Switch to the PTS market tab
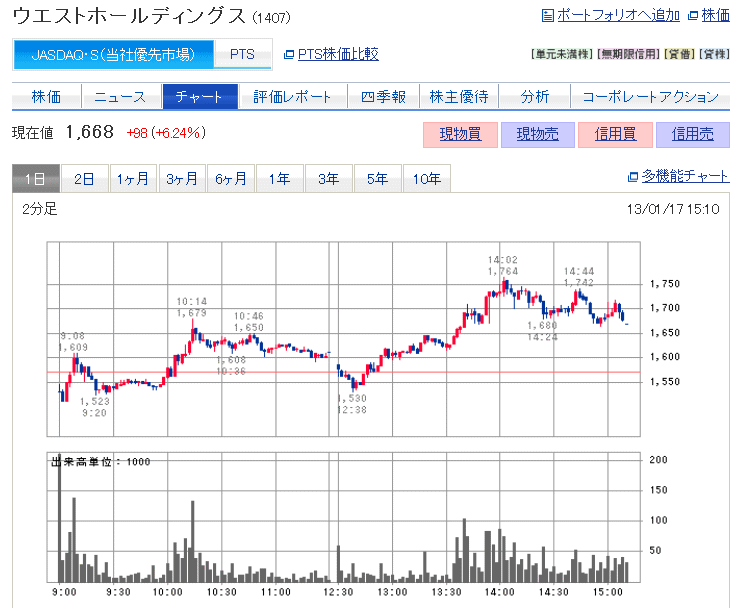736x608 pixels. [242, 55]
